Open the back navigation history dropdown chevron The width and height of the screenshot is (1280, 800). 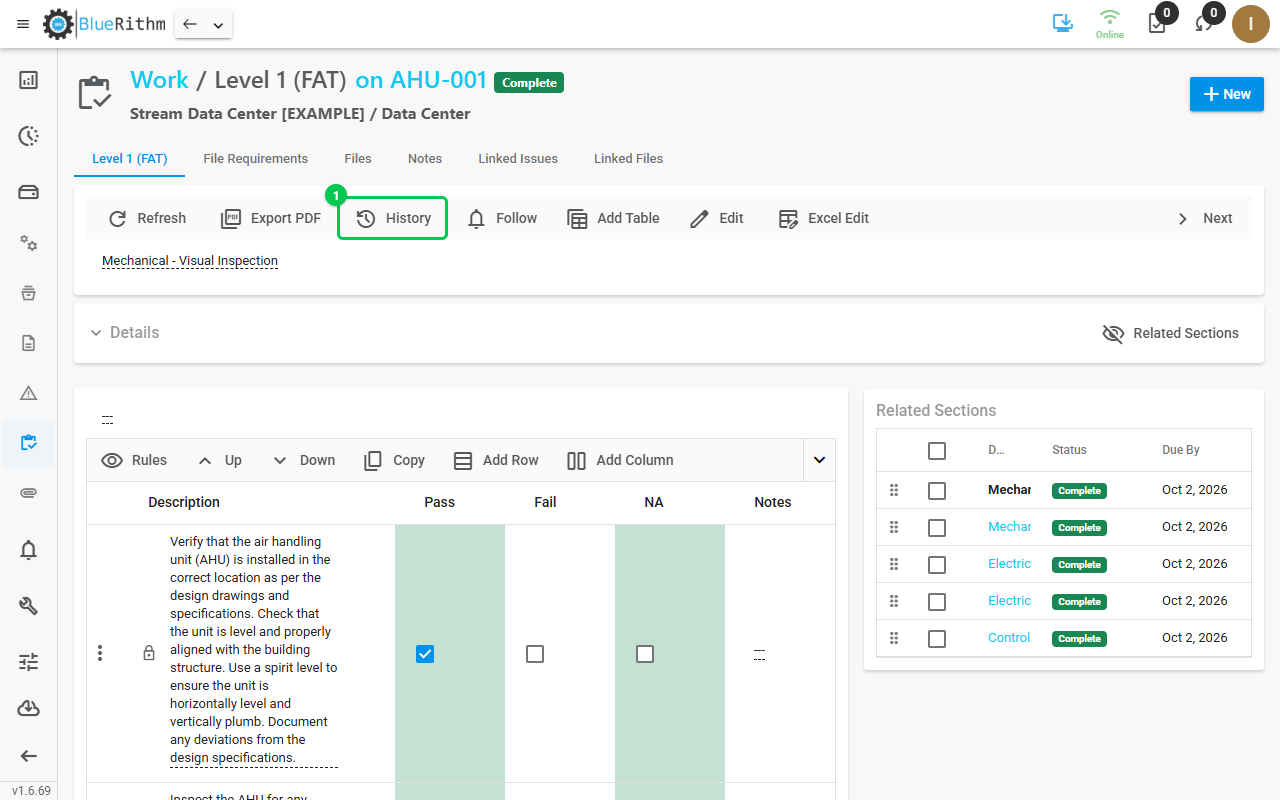[218, 25]
